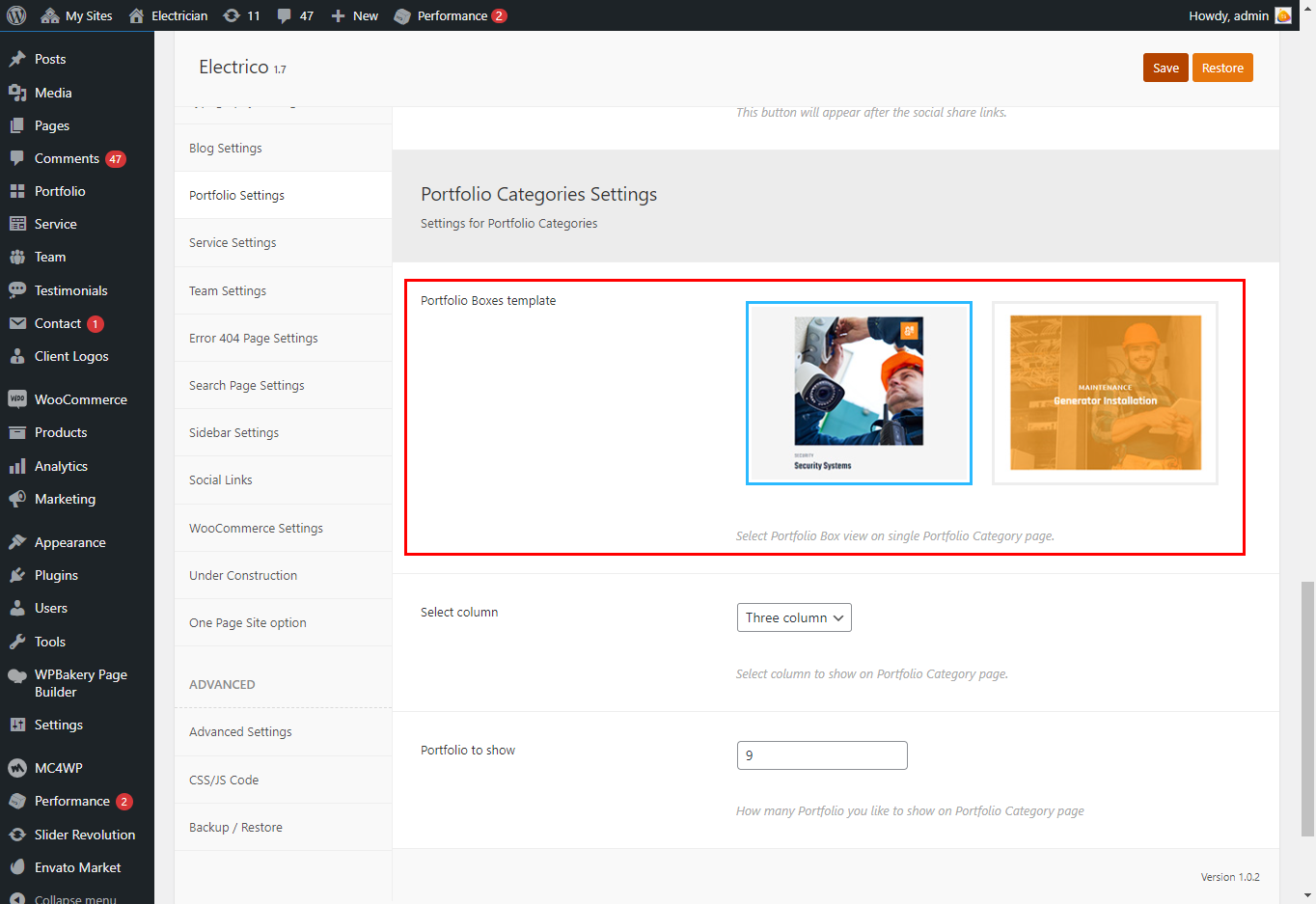This screenshot has height=904, width=1316.
Task: Open the Blog Settings tab
Action: (x=226, y=149)
